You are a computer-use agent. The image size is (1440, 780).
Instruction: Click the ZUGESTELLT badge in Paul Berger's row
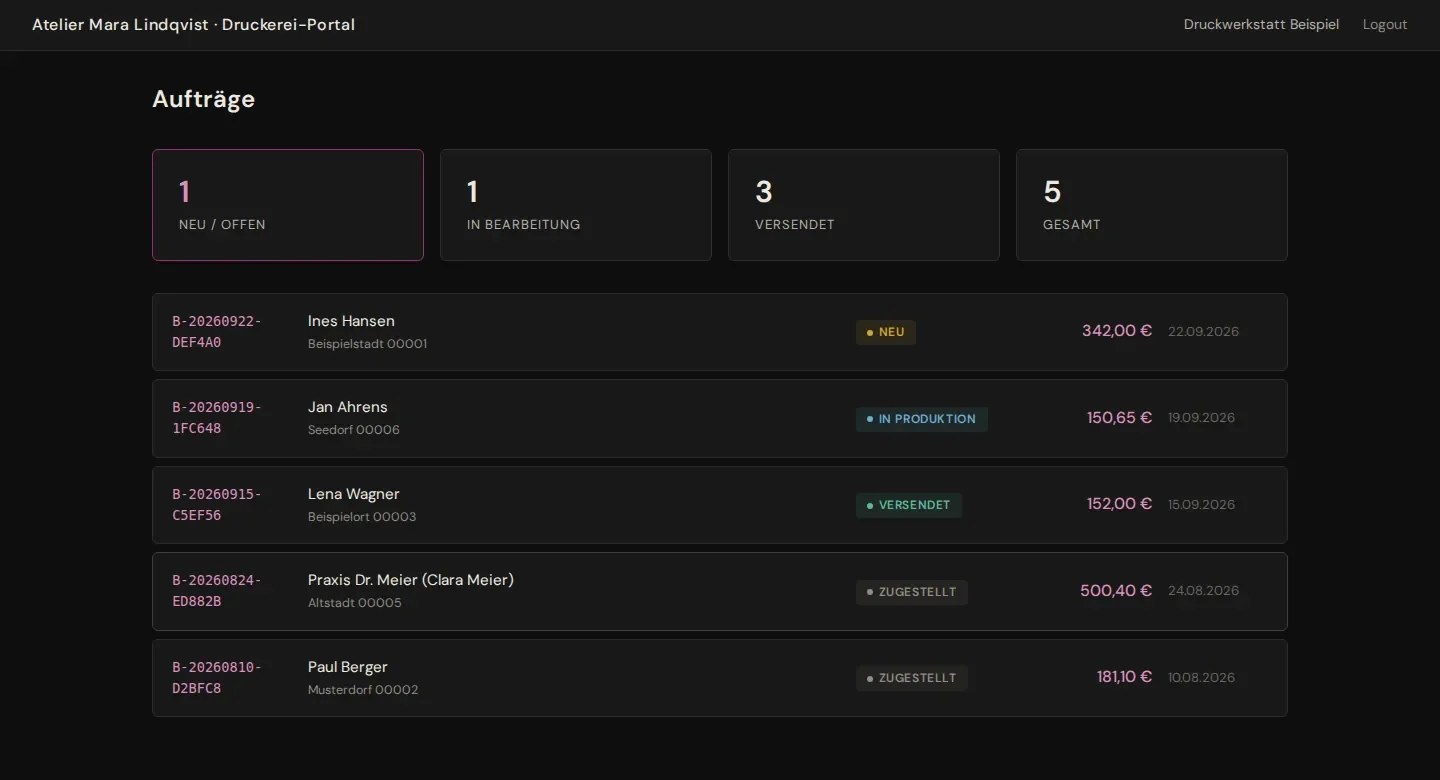tap(912, 678)
